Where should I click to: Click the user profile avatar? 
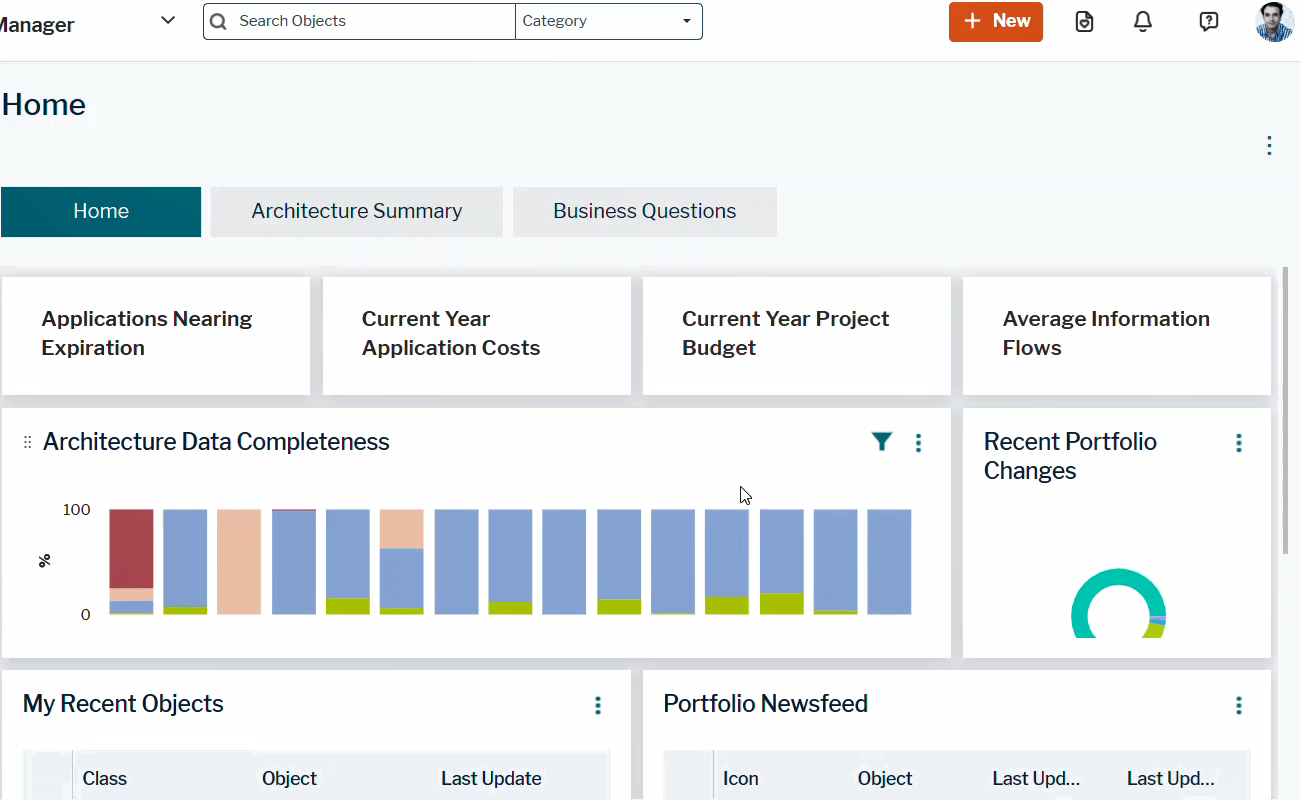[1274, 21]
